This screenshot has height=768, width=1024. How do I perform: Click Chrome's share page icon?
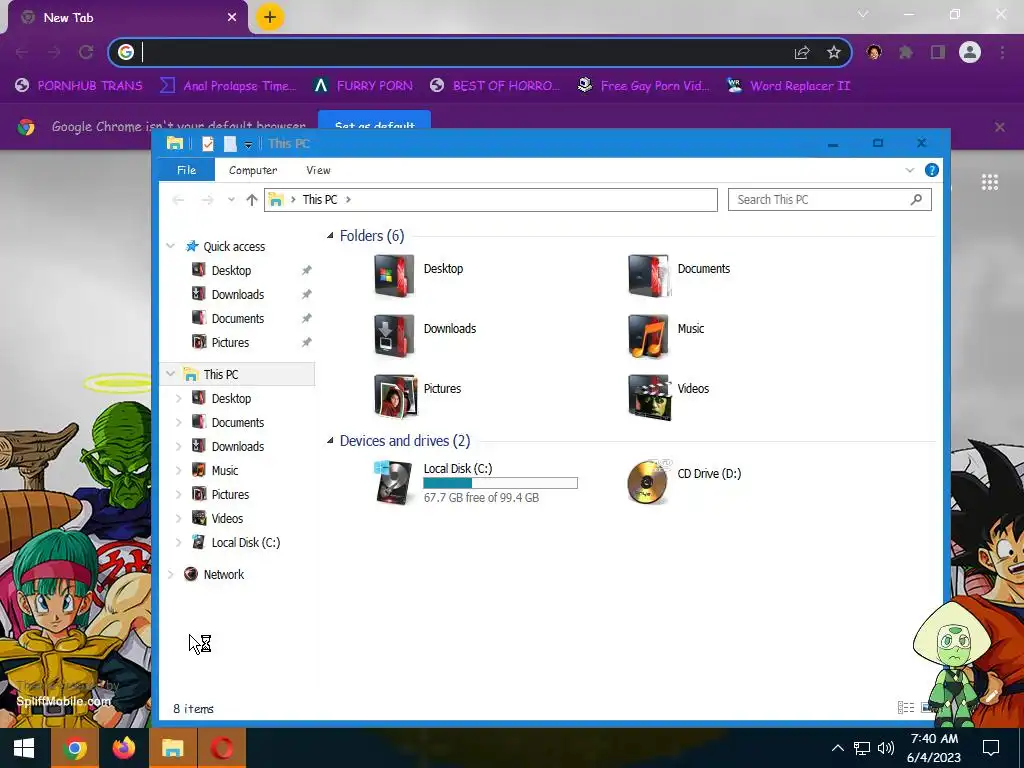(802, 52)
